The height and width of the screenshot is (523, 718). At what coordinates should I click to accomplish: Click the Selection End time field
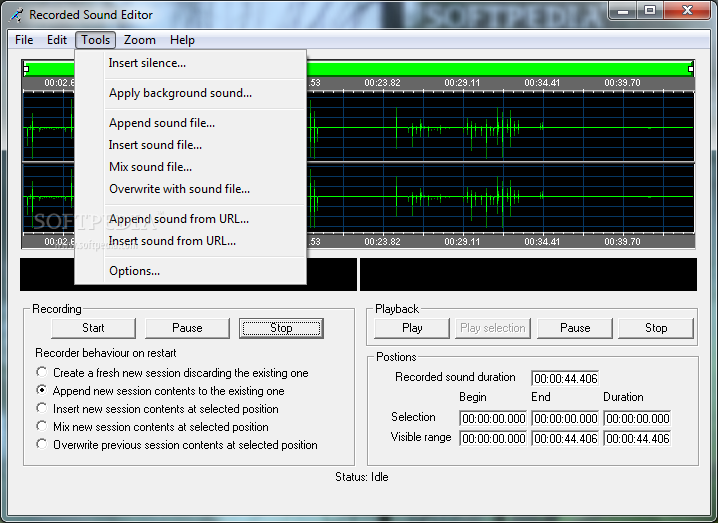tap(566, 419)
